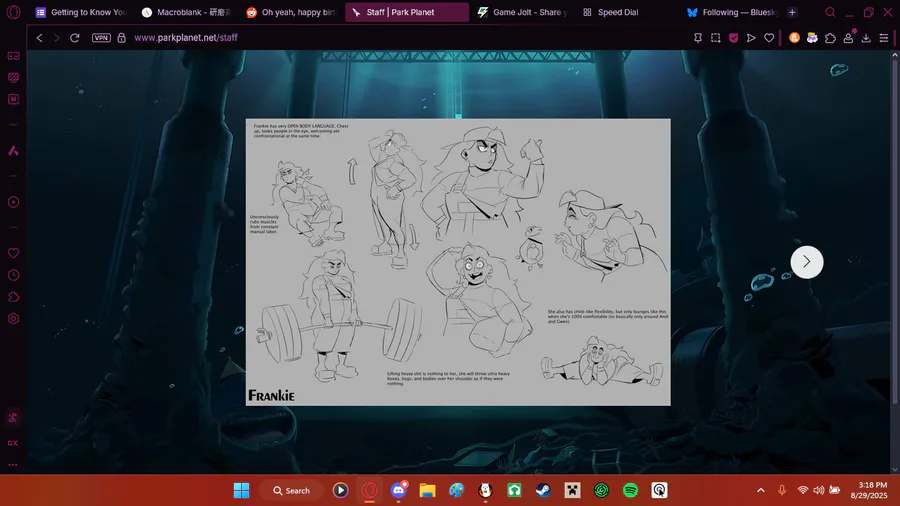900x506 pixels.
Task: Open the Opera GX main menu logo
Action: [x=13, y=12]
